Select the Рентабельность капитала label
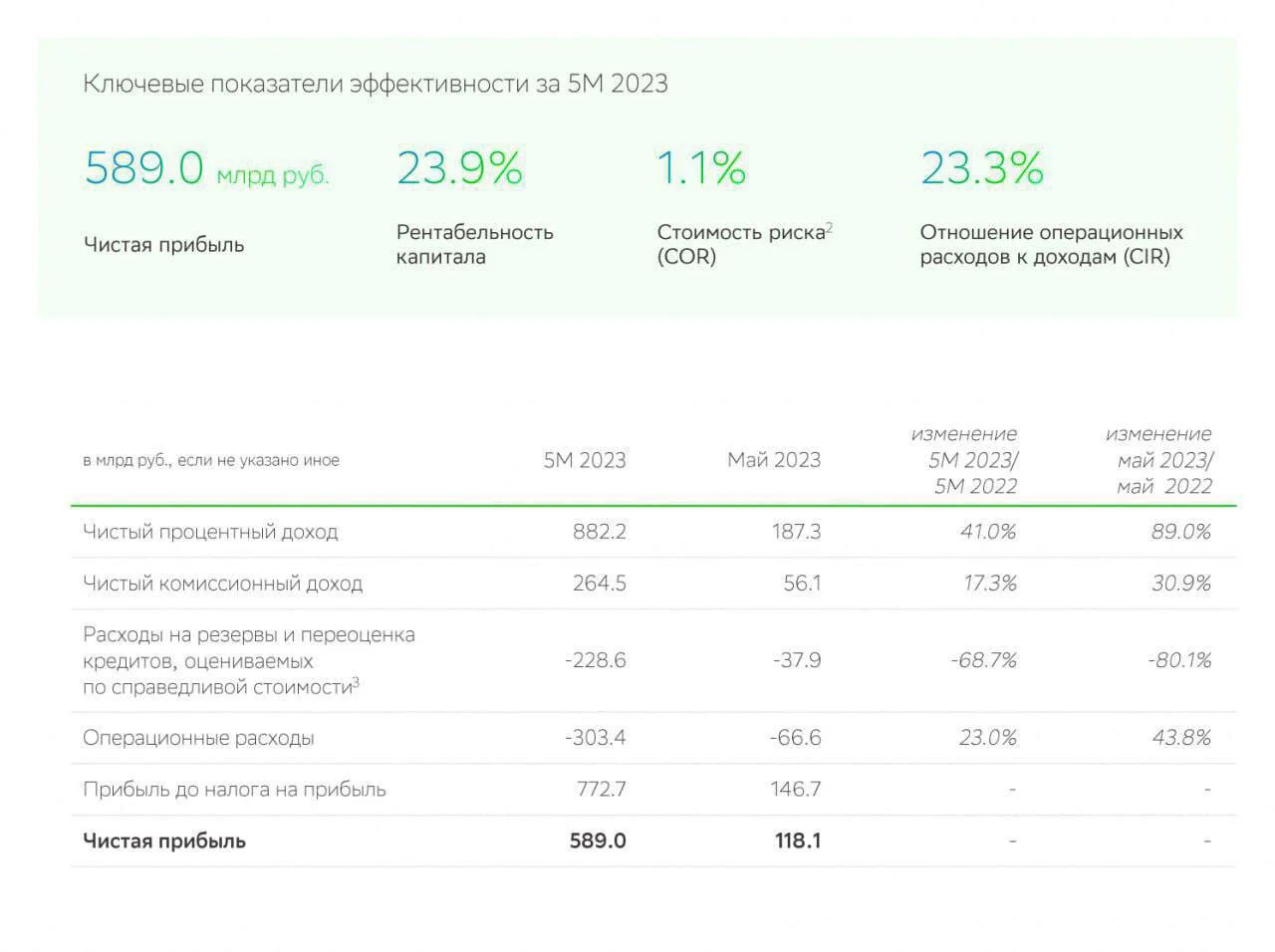The width and height of the screenshot is (1275, 952). tap(475, 244)
